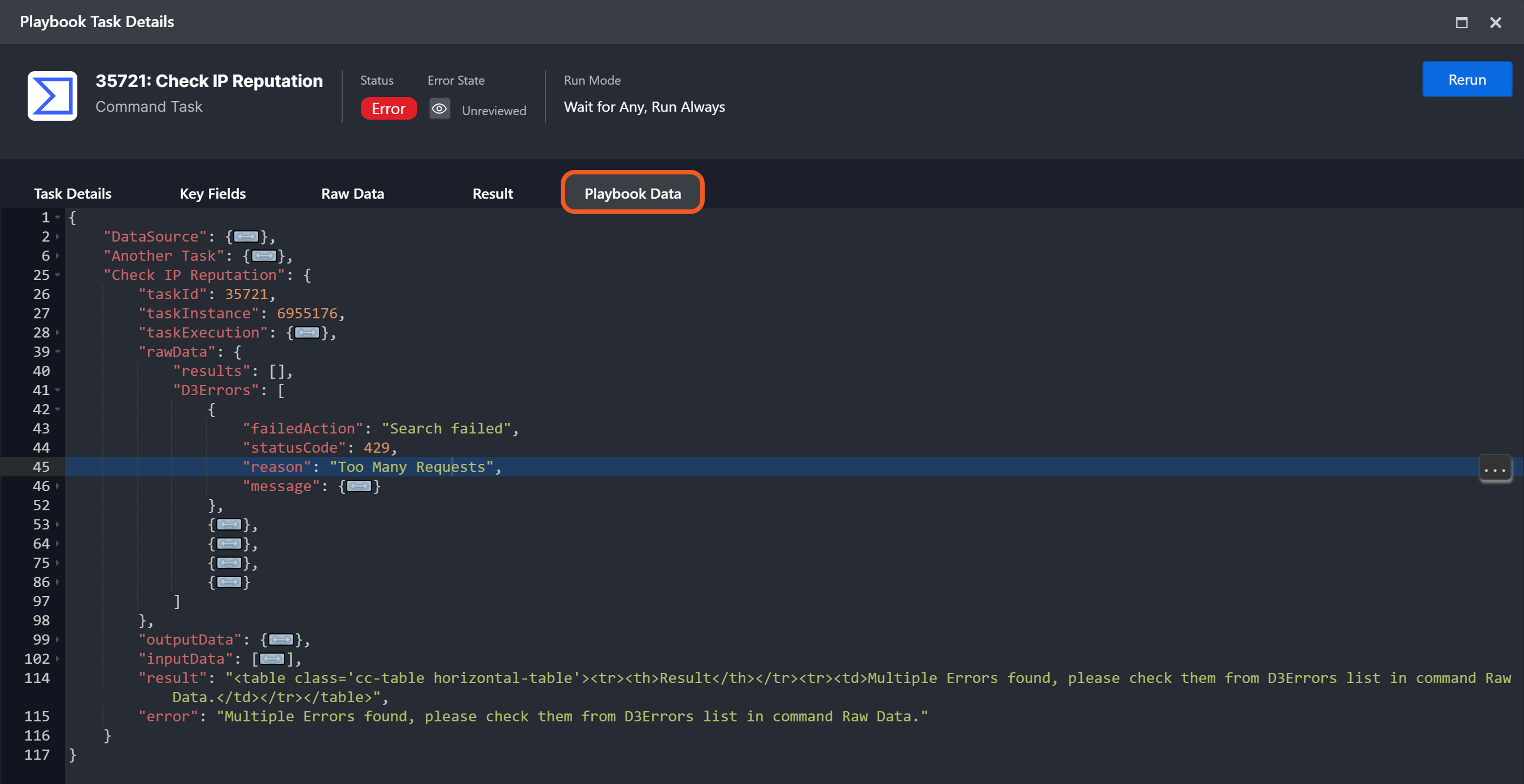Image resolution: width=1524 pixels, height=784 pixels.
Task: Select the Result tab
Action: pyautogui.click(x=492, y=194)
